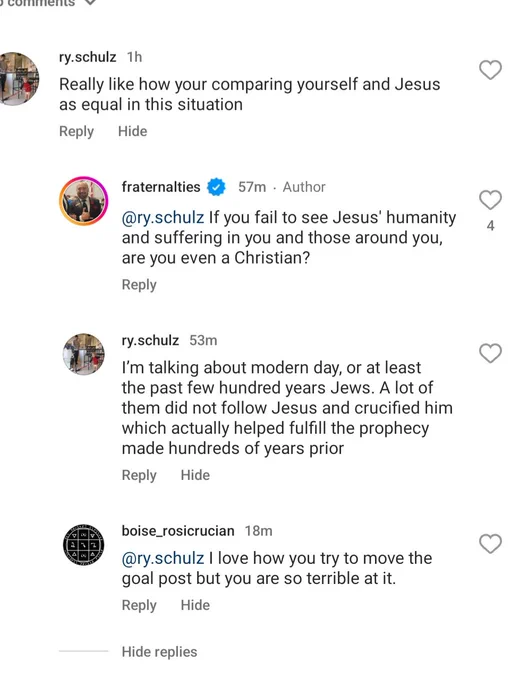
Task: Open fraternalties profile picture
Action: tap(83, 201)
